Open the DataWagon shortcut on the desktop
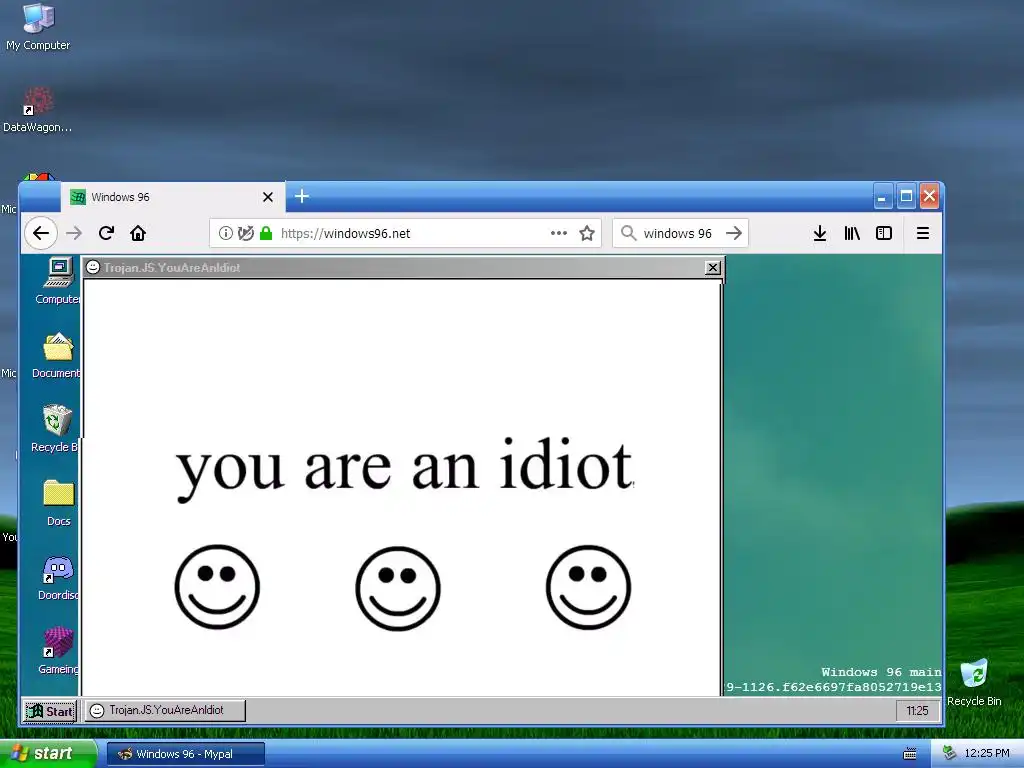1024x768 pixels. 37,110
